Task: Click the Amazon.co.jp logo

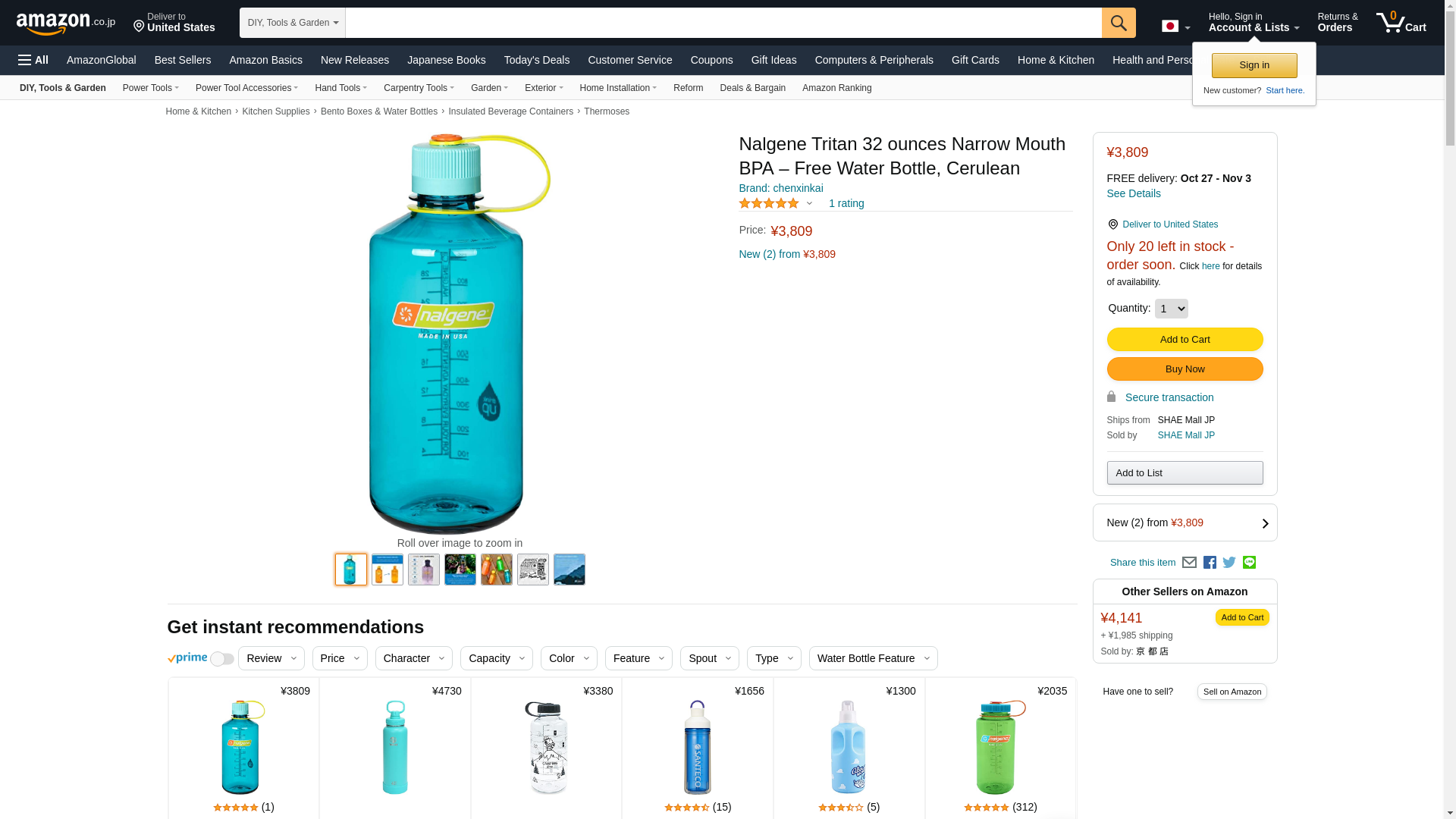Action: pyautogui.click(x=65, y=24)
